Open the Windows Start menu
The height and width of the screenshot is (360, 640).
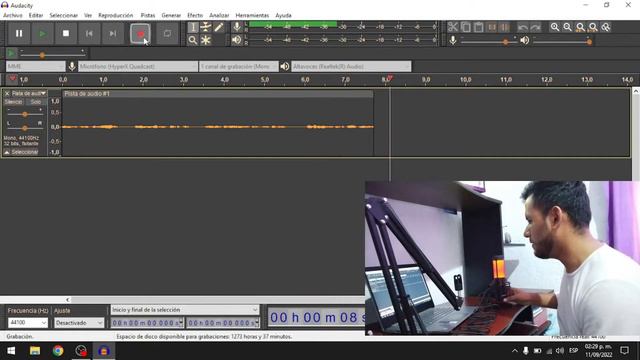click(x=11, y=351)
